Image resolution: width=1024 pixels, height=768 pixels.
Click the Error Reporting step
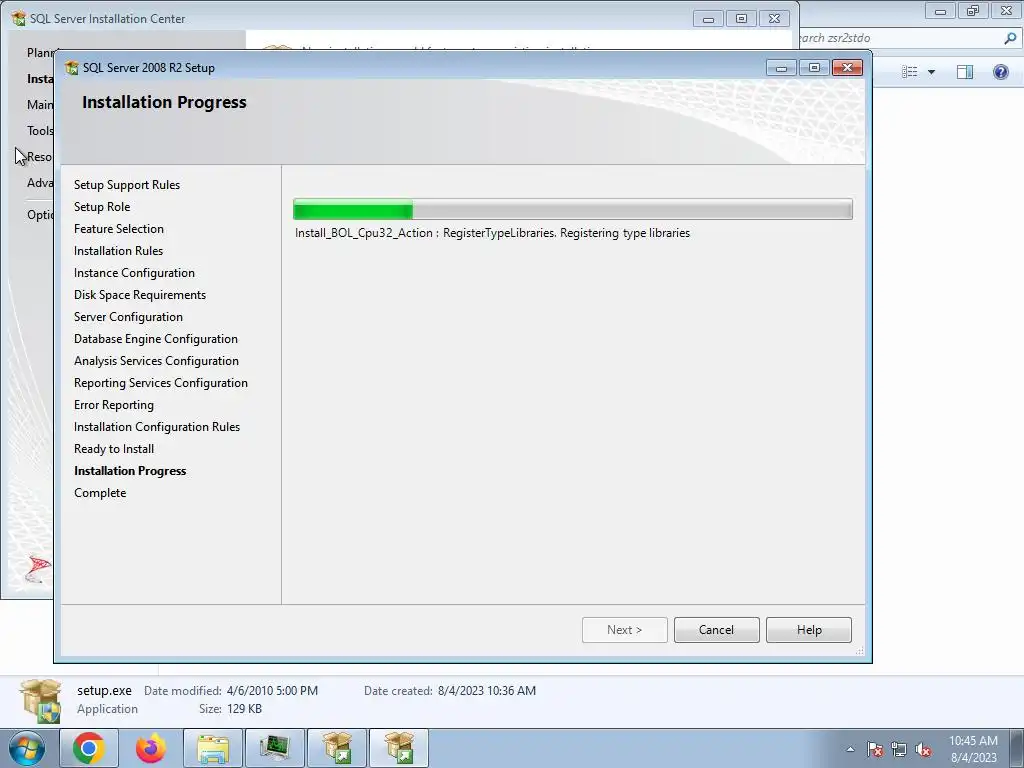(x=114, y=405)
